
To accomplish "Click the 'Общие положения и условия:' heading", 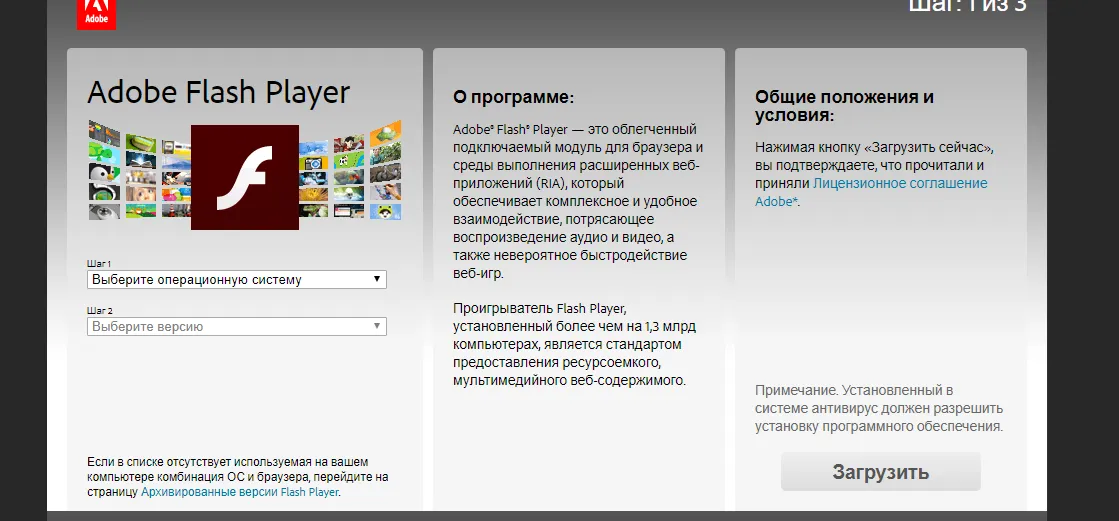I will [844, 106].
